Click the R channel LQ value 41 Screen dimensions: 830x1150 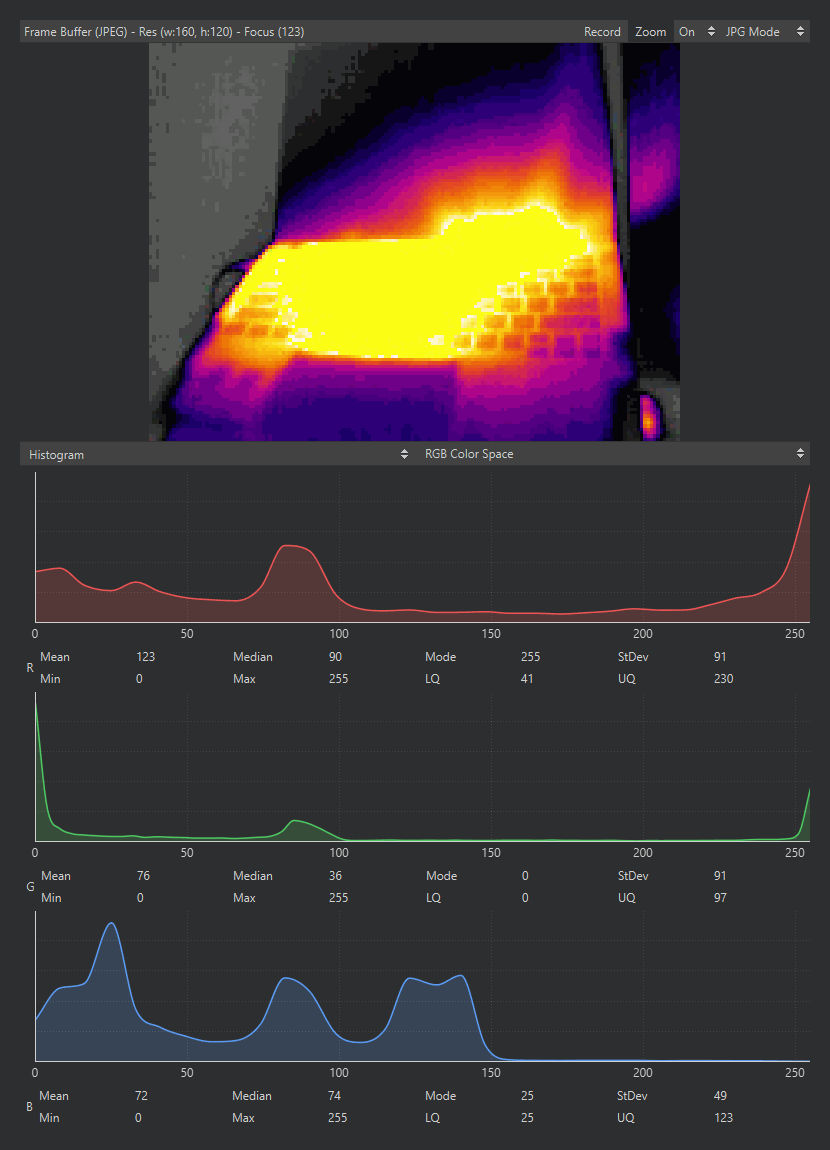(526, 678)
